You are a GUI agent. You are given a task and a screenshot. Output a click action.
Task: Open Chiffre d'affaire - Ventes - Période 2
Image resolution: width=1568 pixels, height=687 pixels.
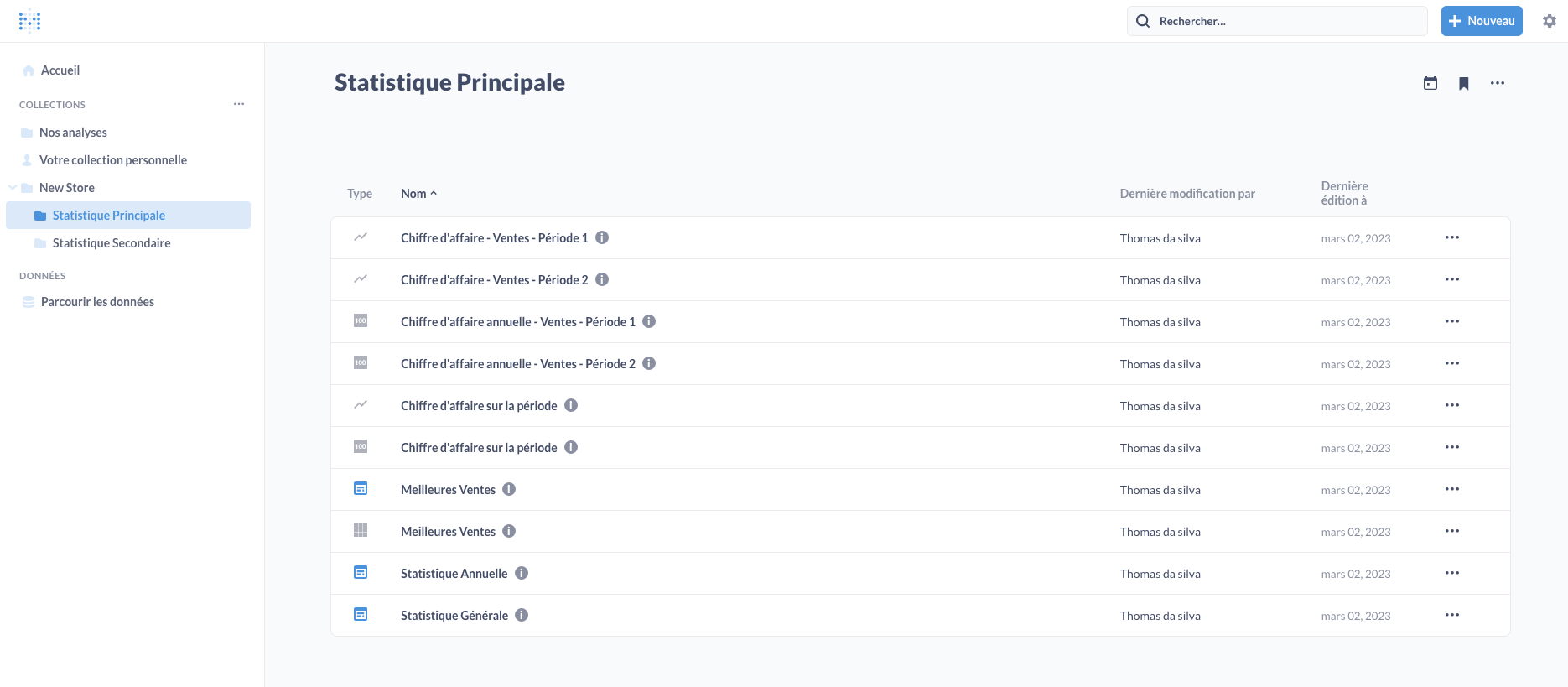[495, 280]
